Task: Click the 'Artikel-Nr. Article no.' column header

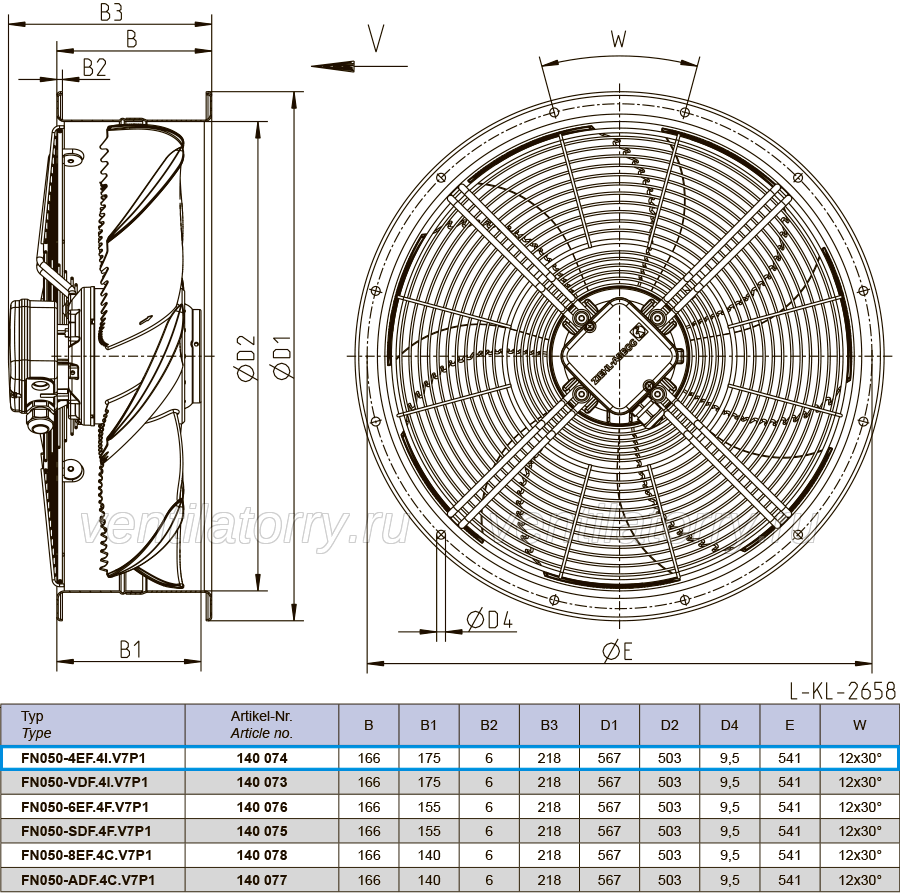Action: 262,725
